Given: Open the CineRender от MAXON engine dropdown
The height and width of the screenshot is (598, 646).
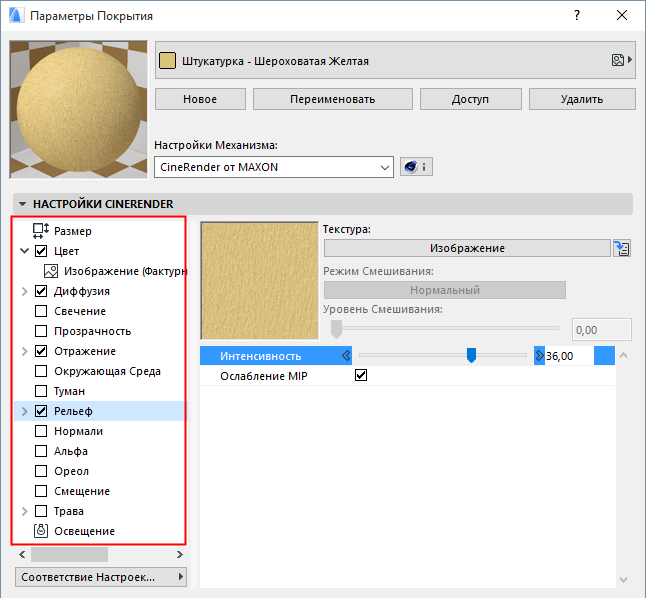Looking at the screenshot, I should pyautogui.click(x=274, y=167).
